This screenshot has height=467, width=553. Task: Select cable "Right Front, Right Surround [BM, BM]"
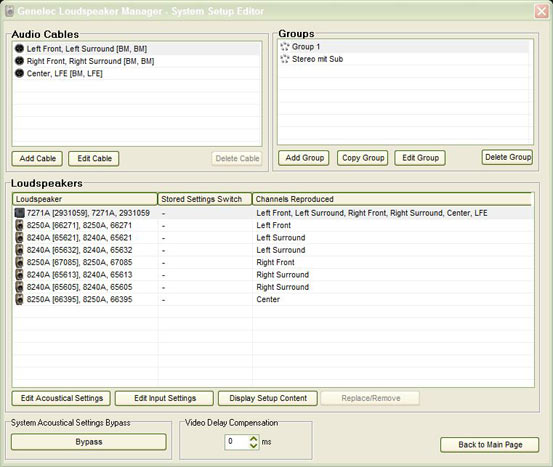coord(137,61)
